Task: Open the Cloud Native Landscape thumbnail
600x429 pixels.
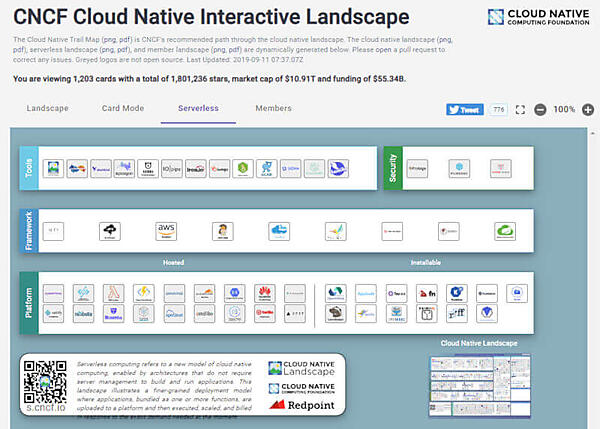Action: (480, 385)
